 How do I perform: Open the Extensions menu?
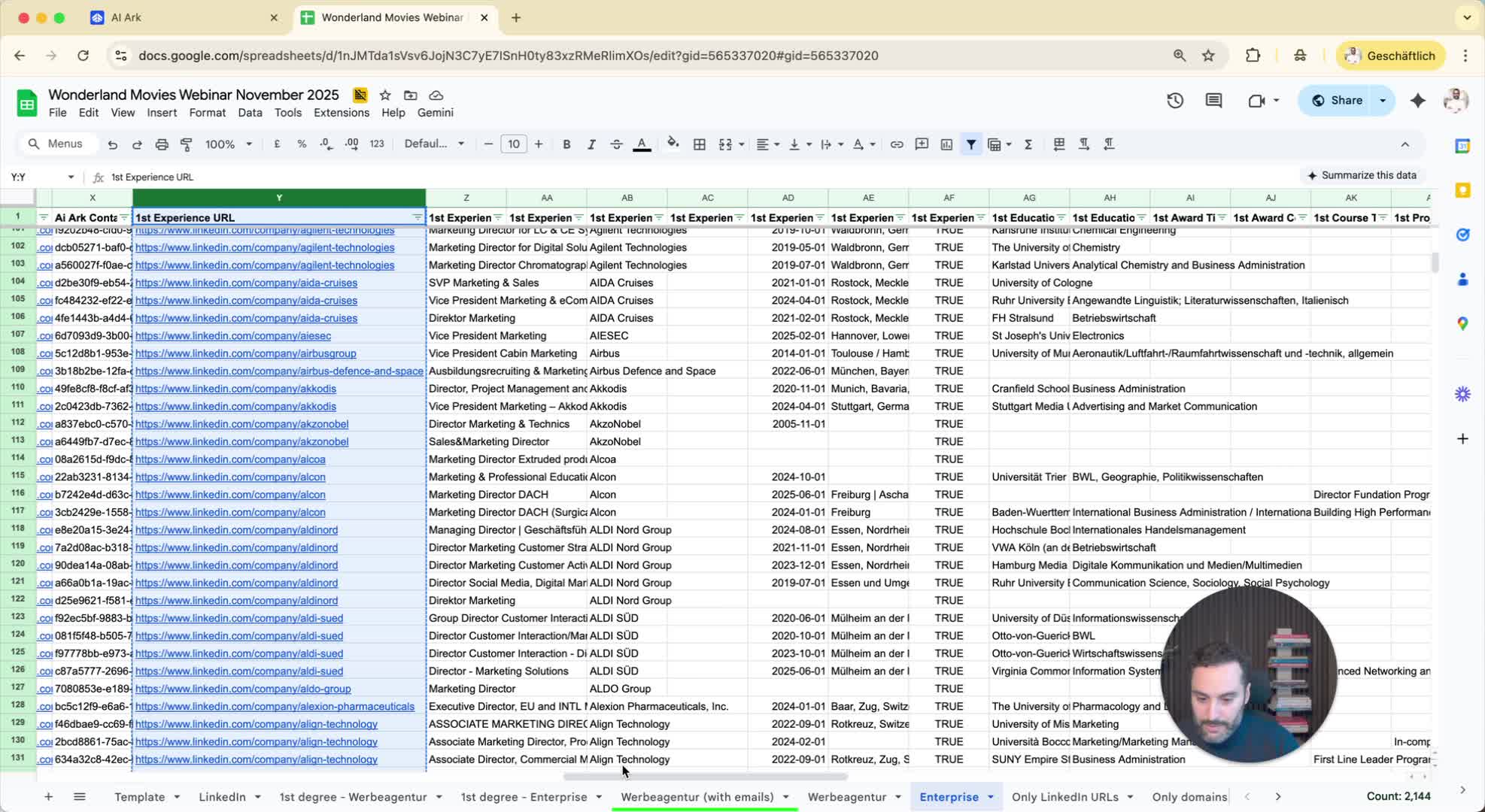click(x=341, y=113)
